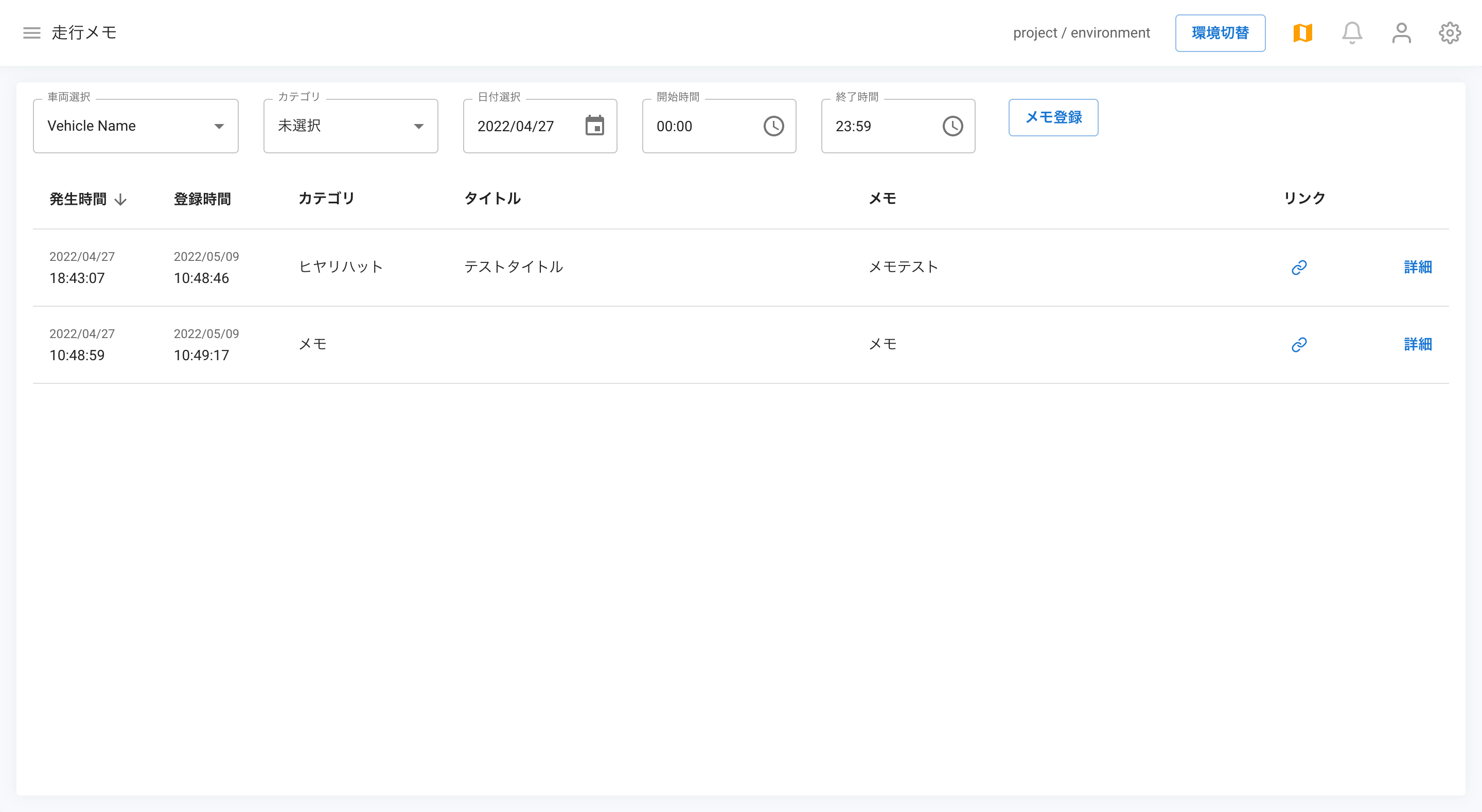The width and height of the screenshot is (1482, 812).
Task: Focus the 日付選択 field showing 2022/04/27
Action: [540, 126]
